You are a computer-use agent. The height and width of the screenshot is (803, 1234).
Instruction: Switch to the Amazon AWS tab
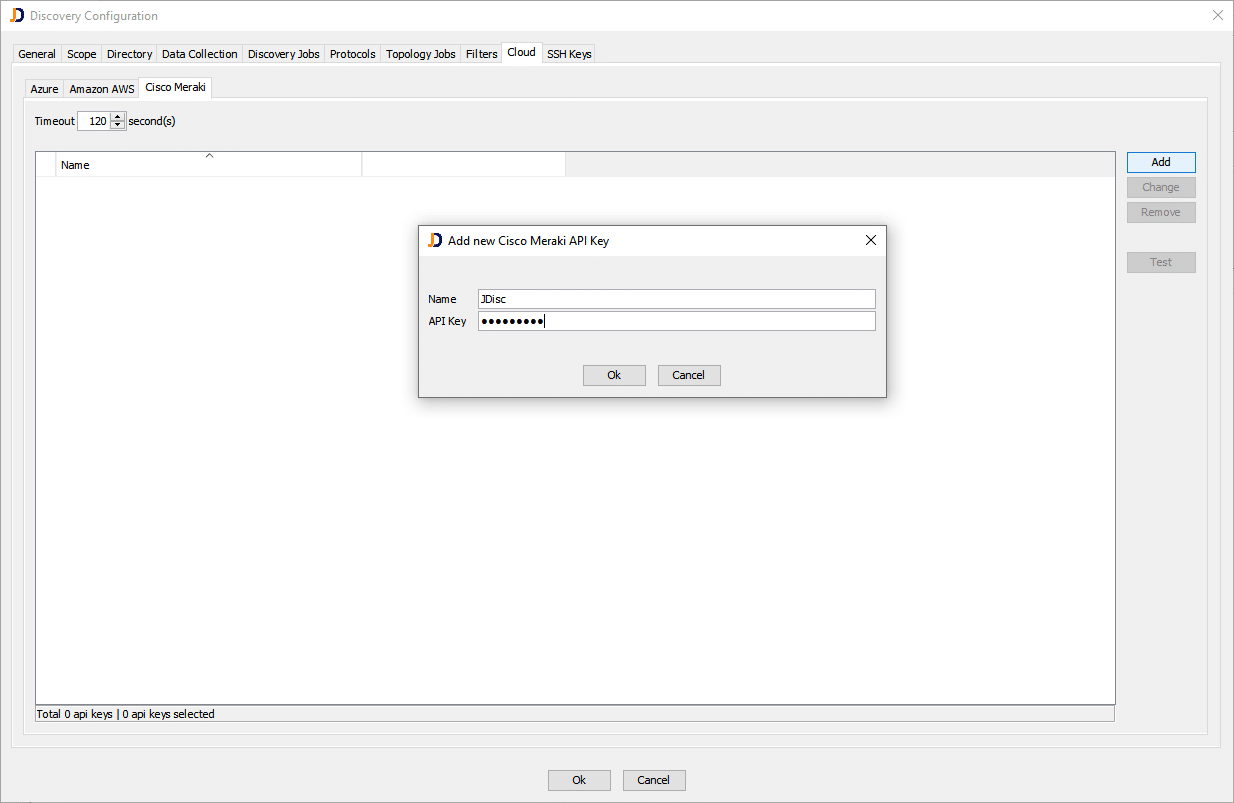tap(101, 88)
